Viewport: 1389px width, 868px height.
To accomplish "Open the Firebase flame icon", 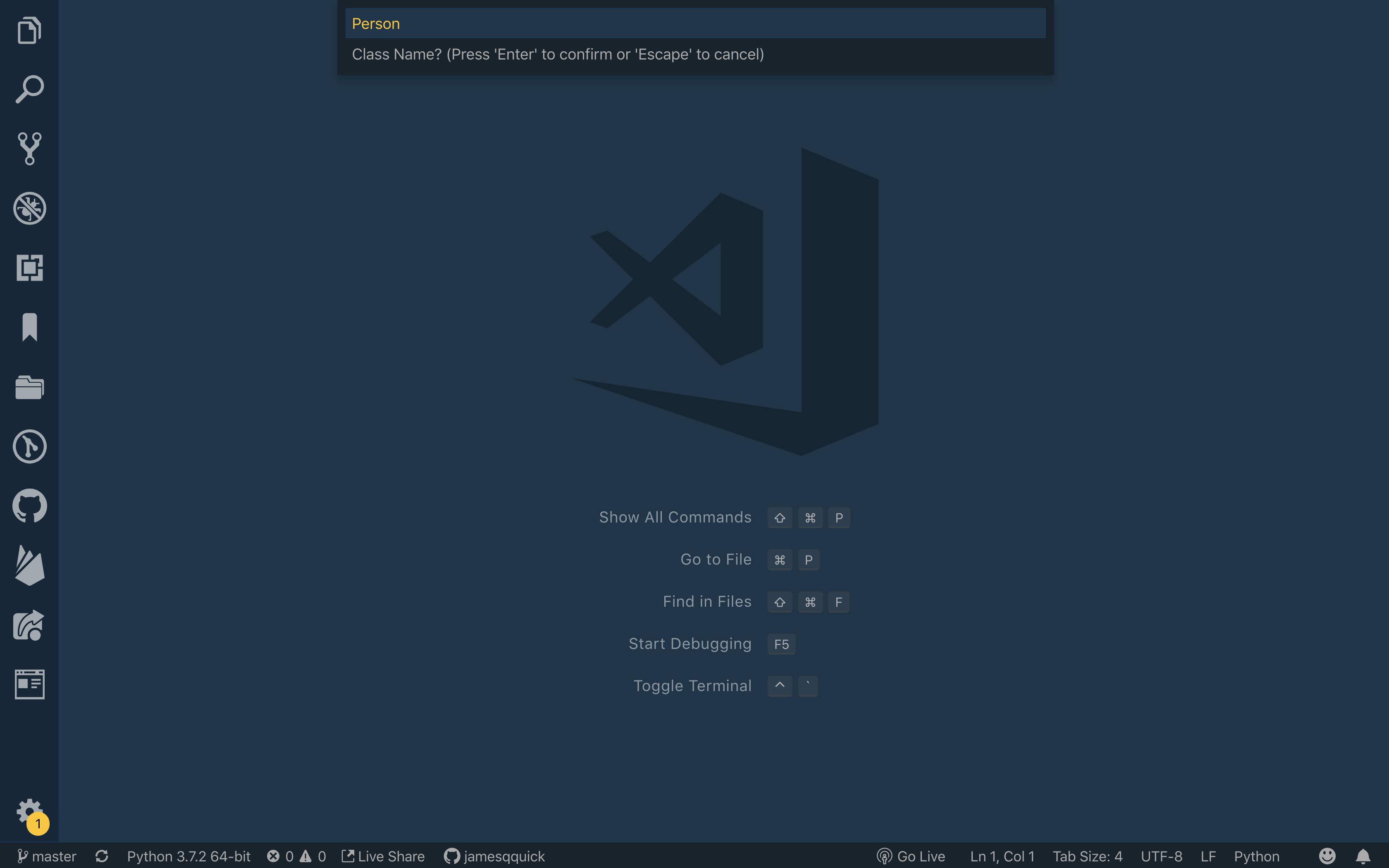I will [29, 565].
